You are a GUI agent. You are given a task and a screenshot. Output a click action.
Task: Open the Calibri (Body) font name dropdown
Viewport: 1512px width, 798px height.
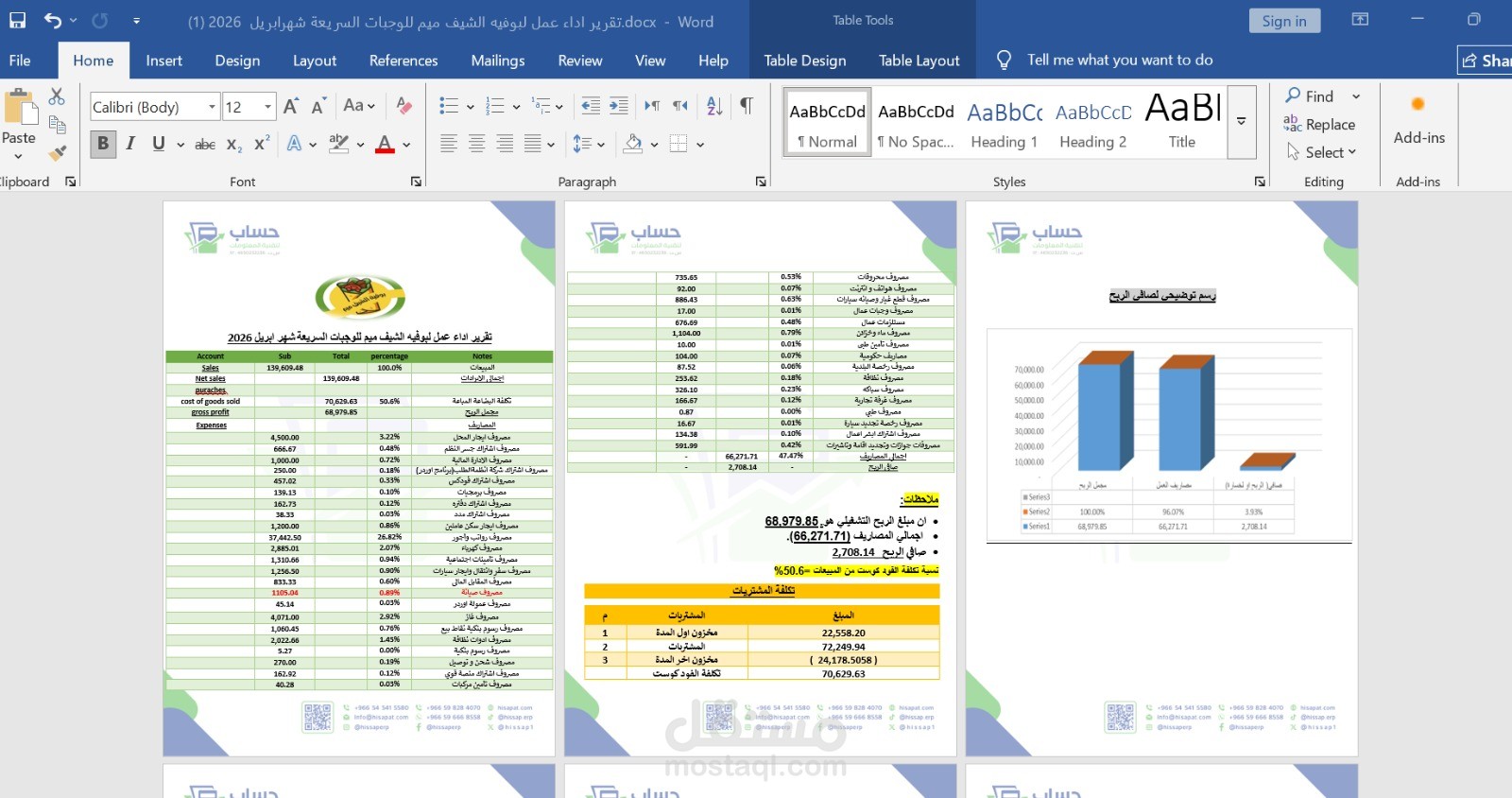tap(213, 107)
